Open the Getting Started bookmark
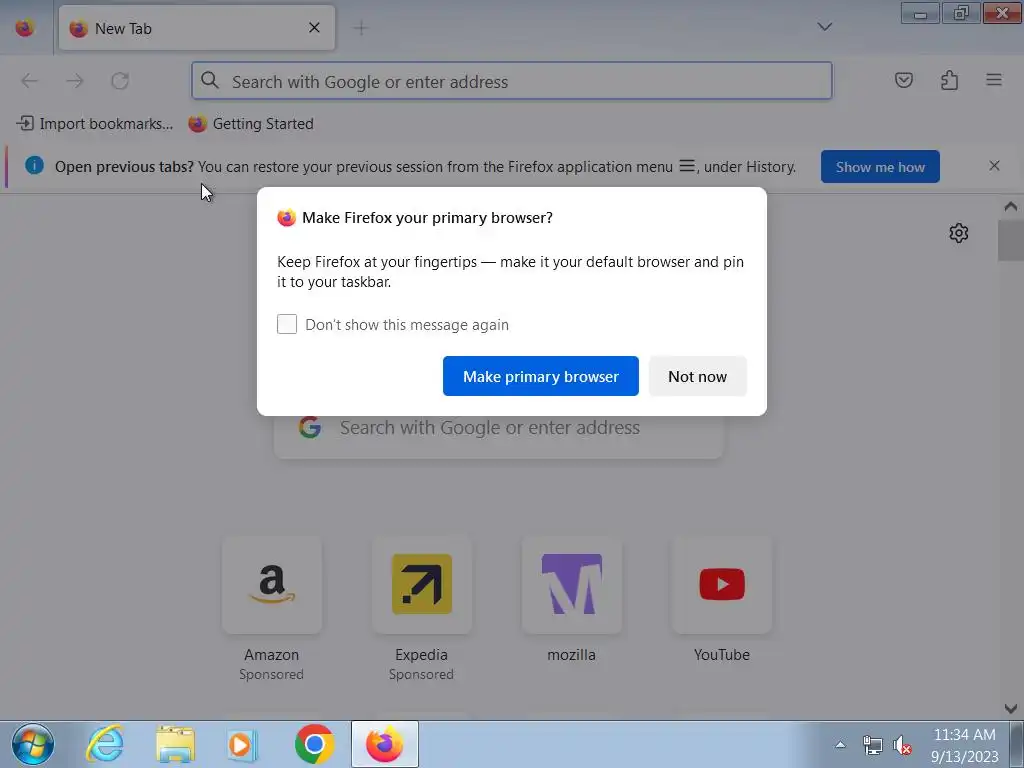The height and width of the screenshot is (768, 1024). click(251, 123)
